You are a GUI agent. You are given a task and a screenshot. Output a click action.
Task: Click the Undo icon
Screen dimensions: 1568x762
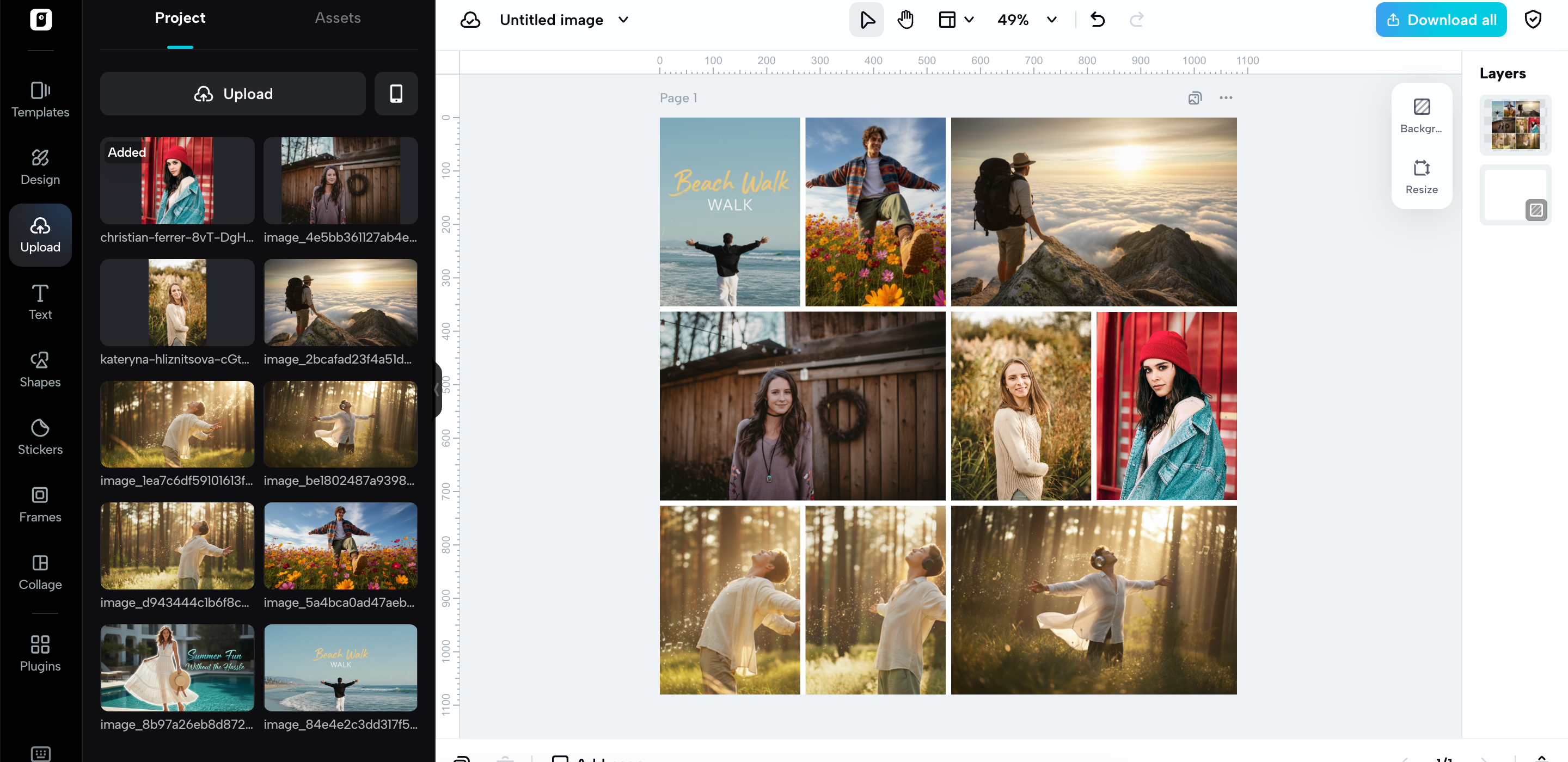coord(1098,19)
